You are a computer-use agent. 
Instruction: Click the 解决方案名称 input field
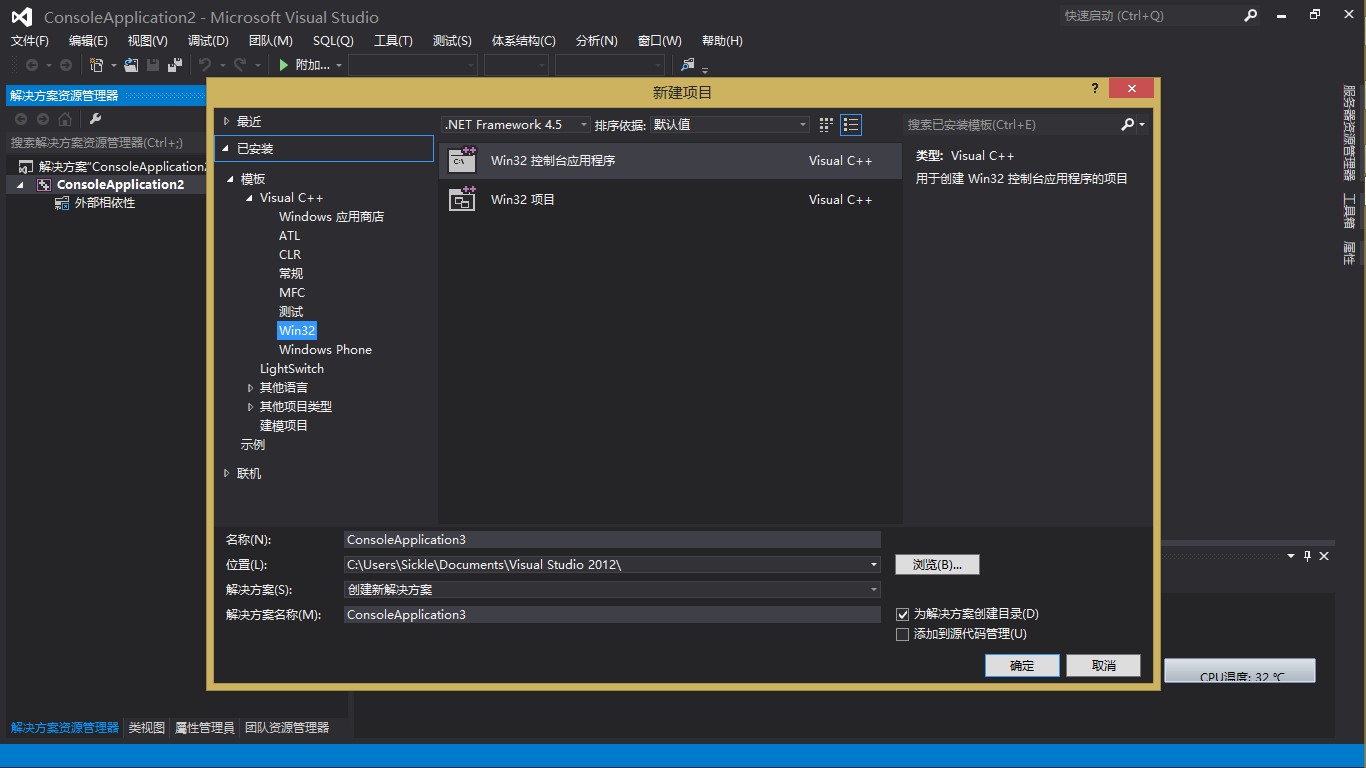click(x=612, y=615)
